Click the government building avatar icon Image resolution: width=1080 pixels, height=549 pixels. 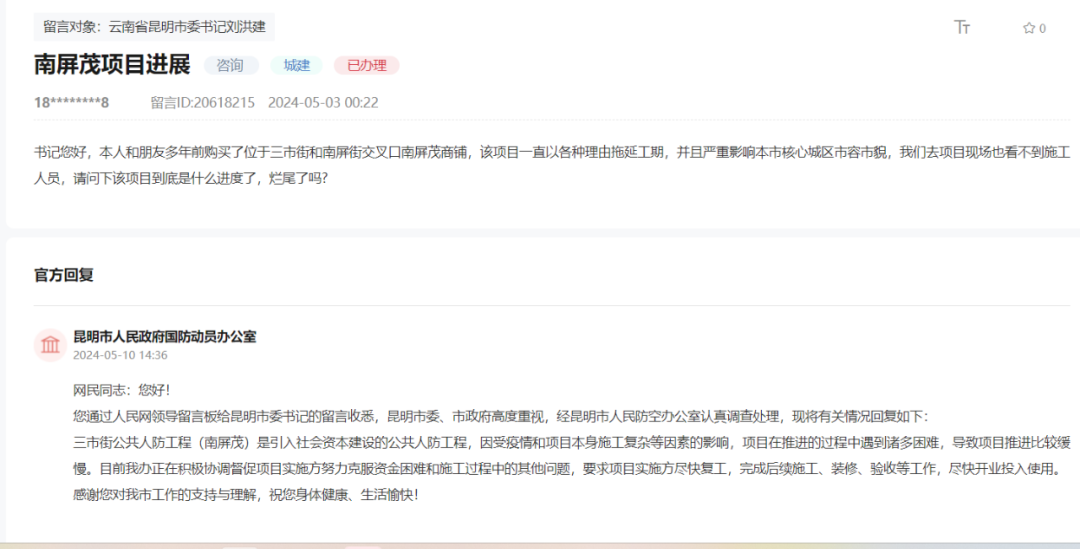pos(50,345)
